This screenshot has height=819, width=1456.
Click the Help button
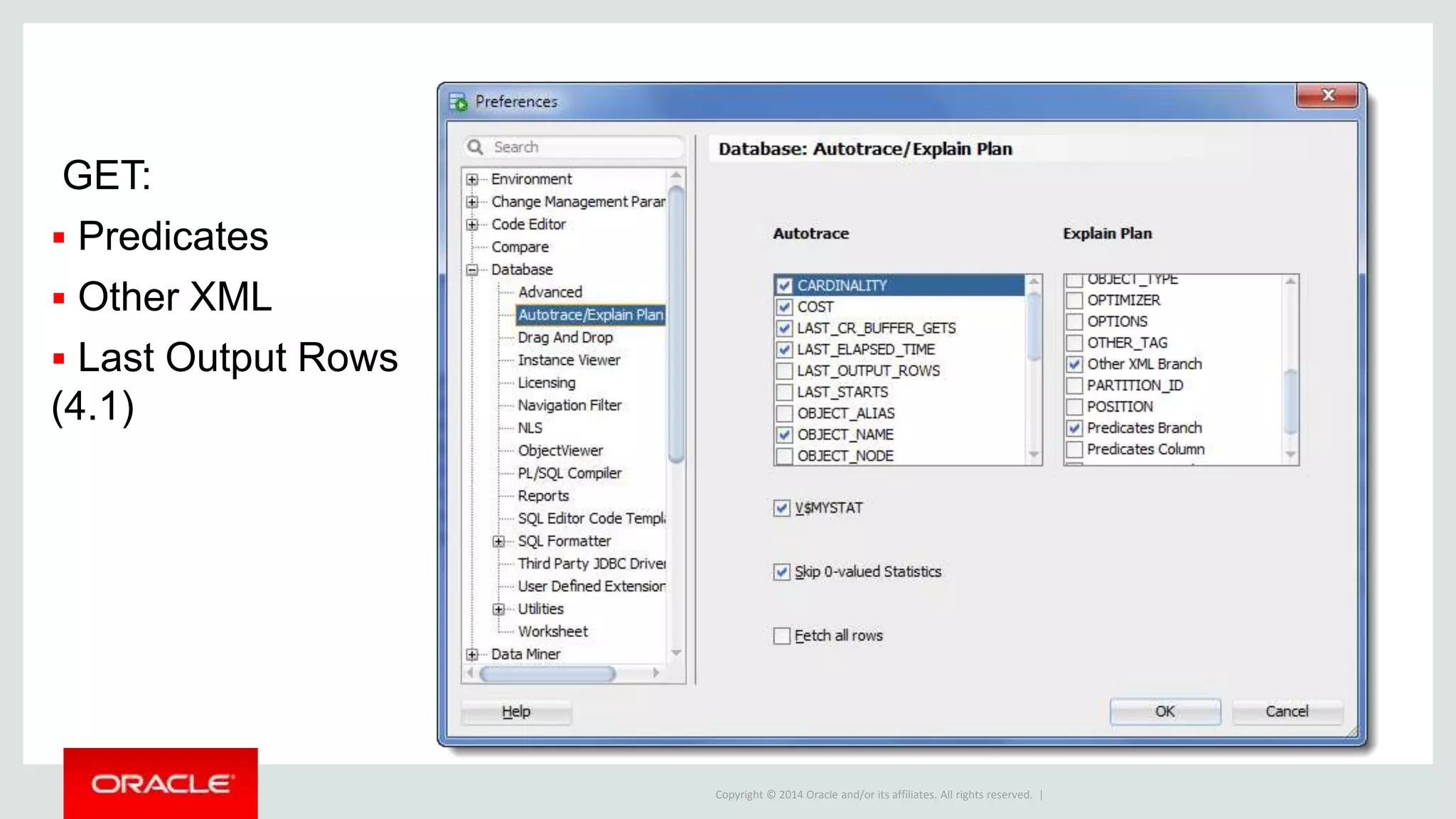(x=515, y=712)
